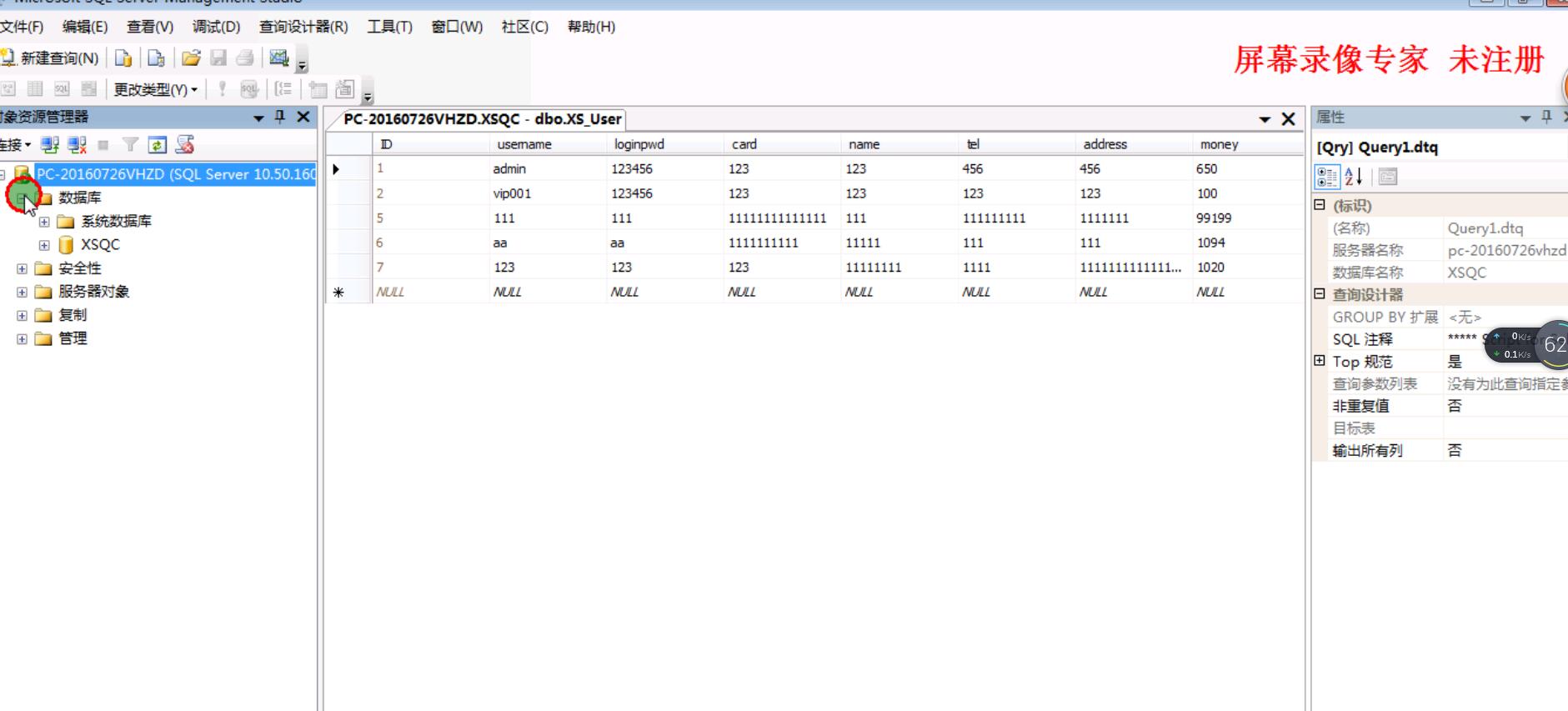Open the 窗口(W) menu
The height and width of the screenshot is (711, 1568).
pos(457,27)
